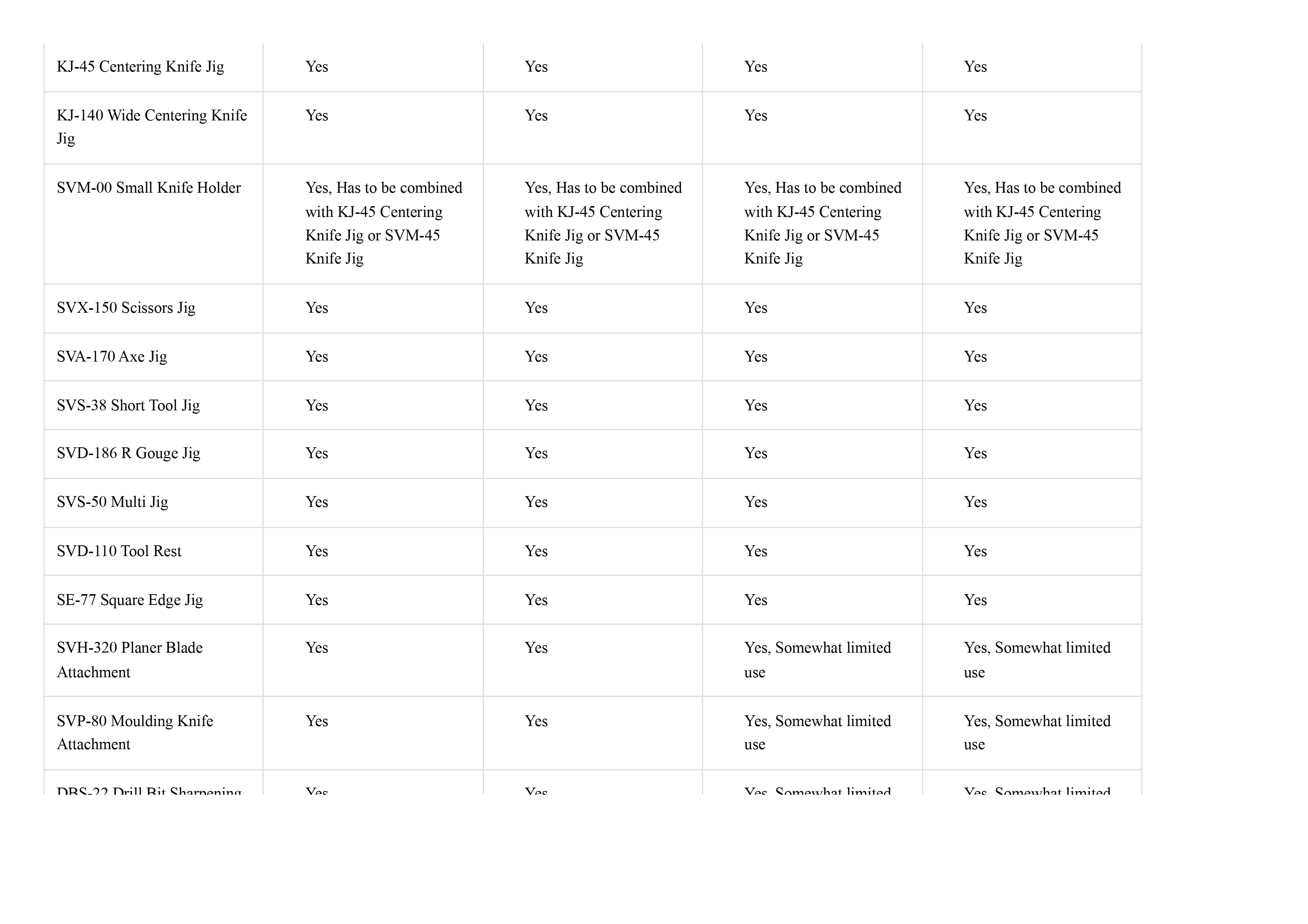Click the first Yes in the KJ-45 row
This screenshot has height=924, width=1308.
317,67
